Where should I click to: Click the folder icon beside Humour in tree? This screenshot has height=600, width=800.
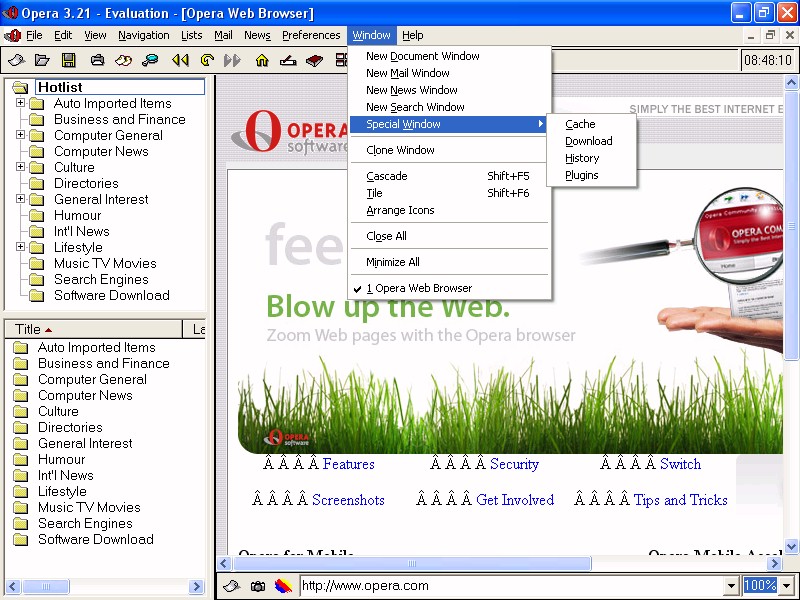36,215
